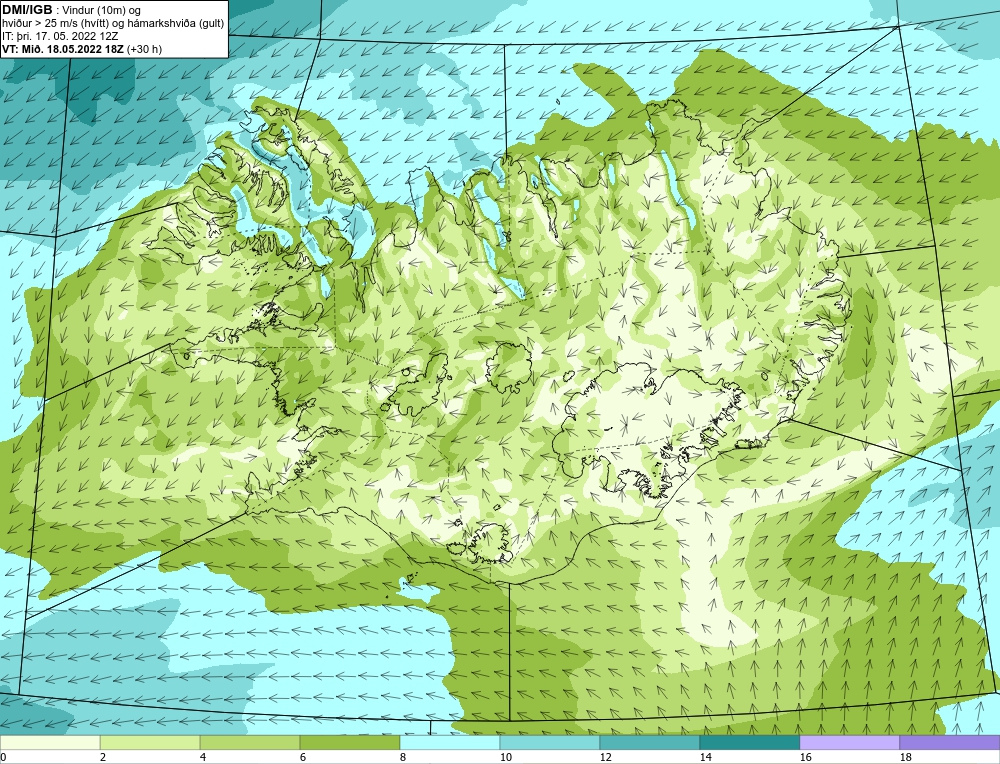Select the 'IT: þri. 17. 05. 2022 12Z' line

(60, 36)
